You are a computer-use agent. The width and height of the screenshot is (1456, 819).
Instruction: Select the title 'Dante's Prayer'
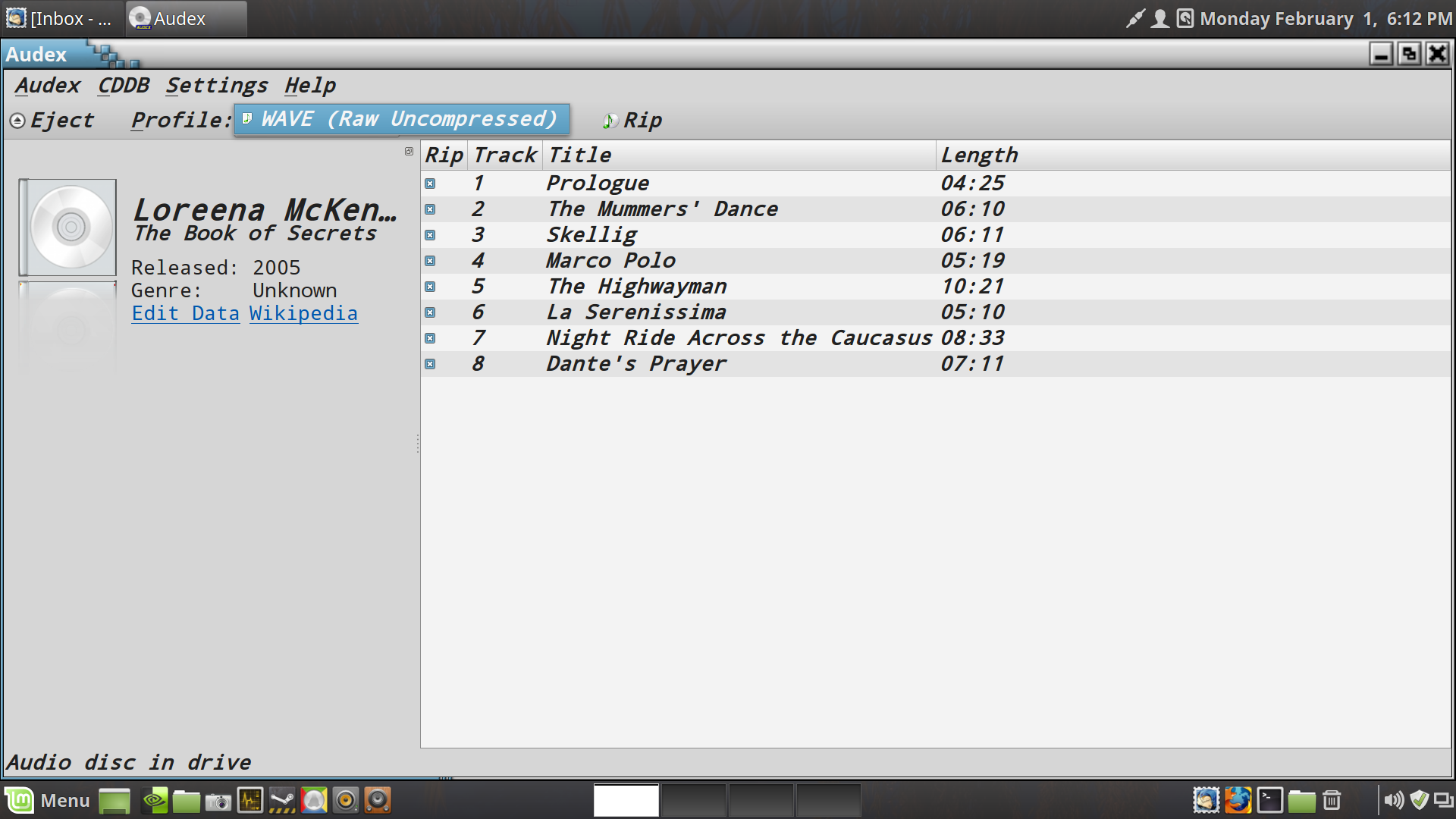point(636,364)
